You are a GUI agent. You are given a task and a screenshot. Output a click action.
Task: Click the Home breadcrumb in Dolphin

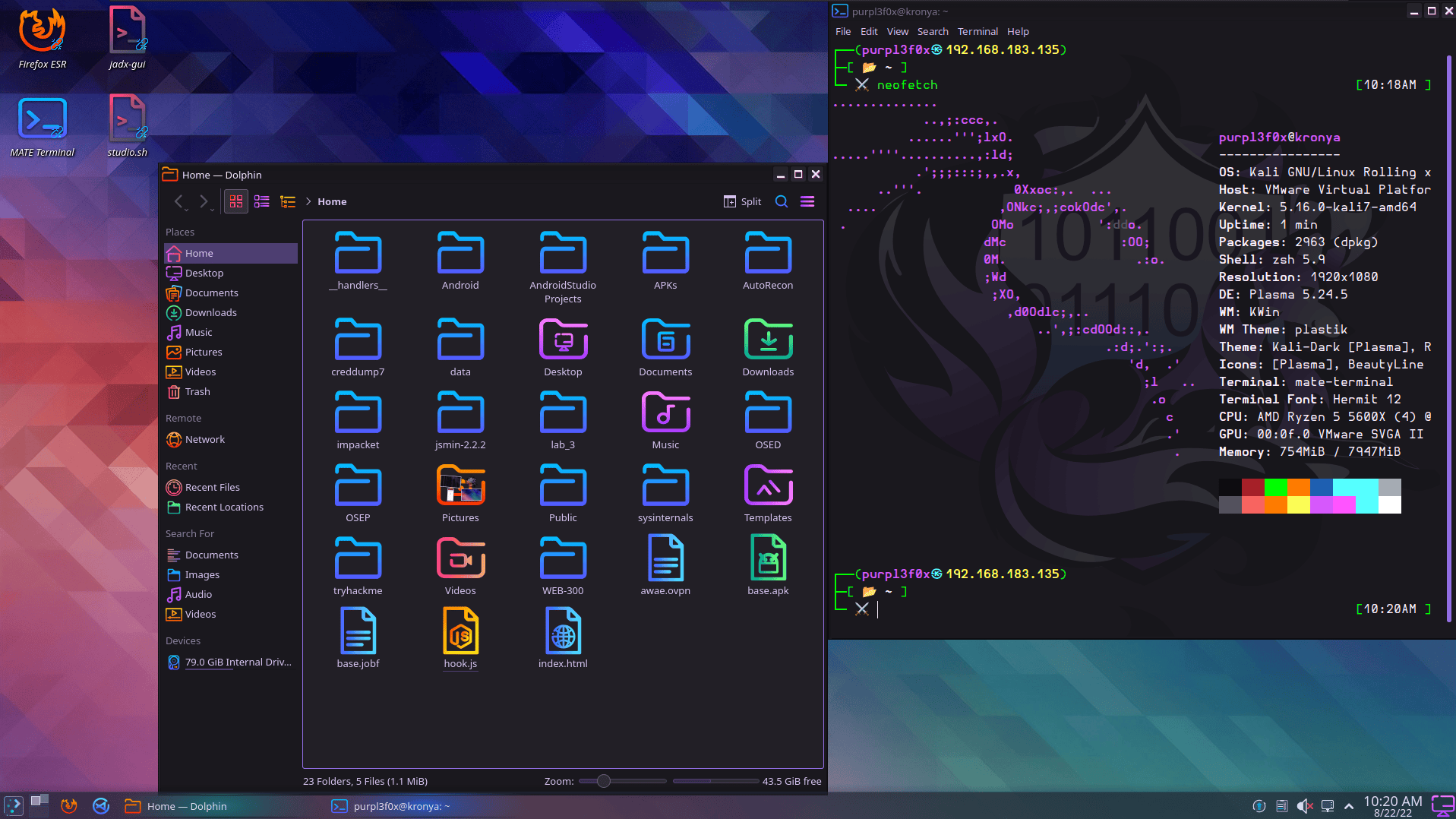332,201
